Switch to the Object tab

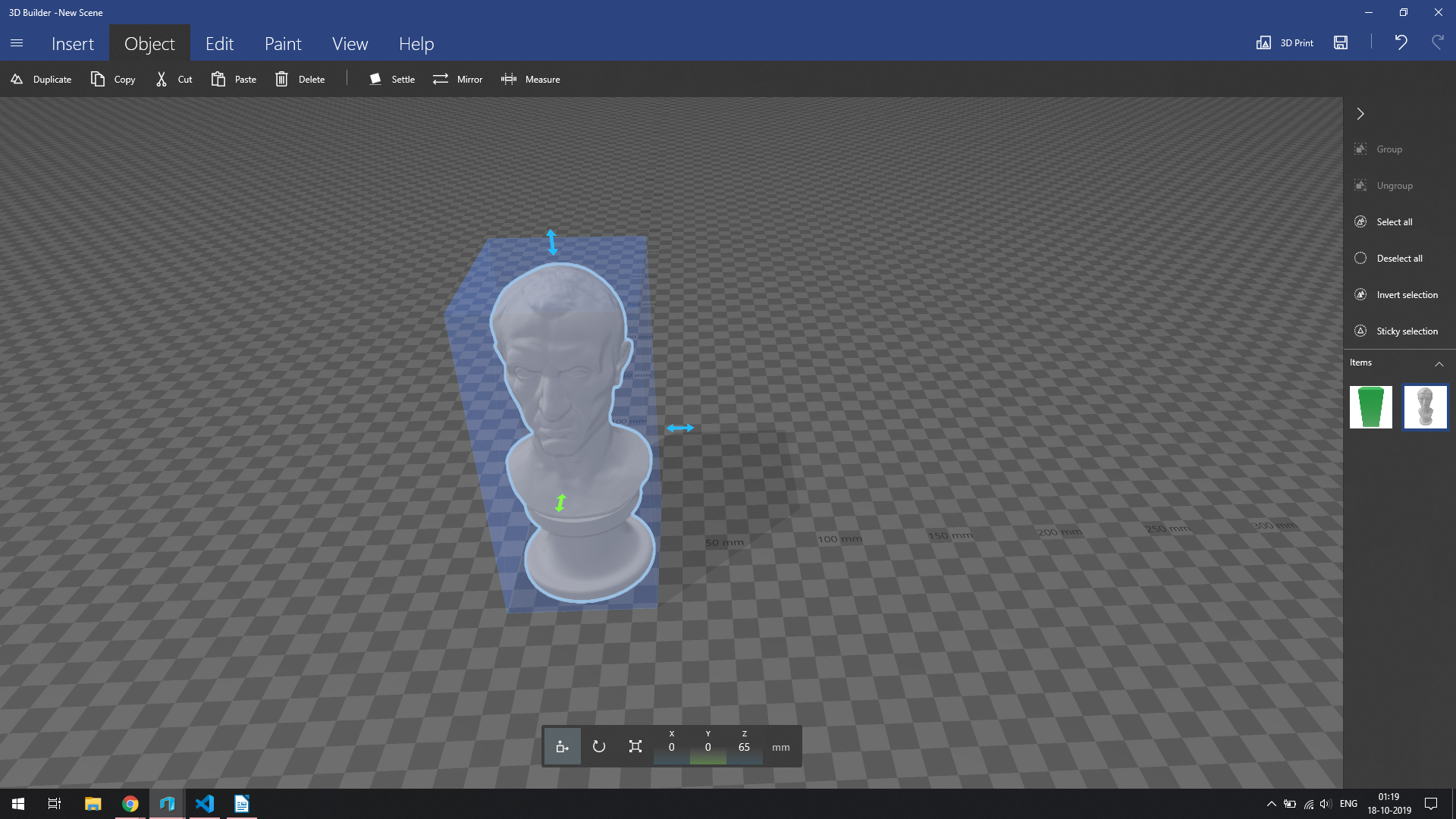[149, 43]
